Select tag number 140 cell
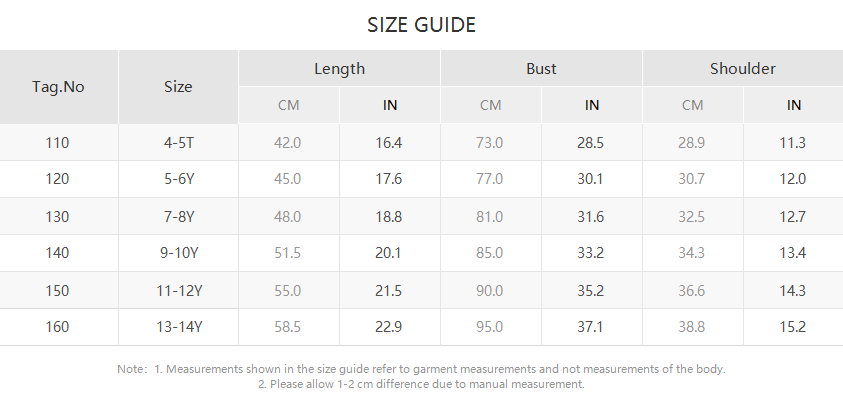The height and width of the screenshot is (404, 843). [x=58, y=254]
